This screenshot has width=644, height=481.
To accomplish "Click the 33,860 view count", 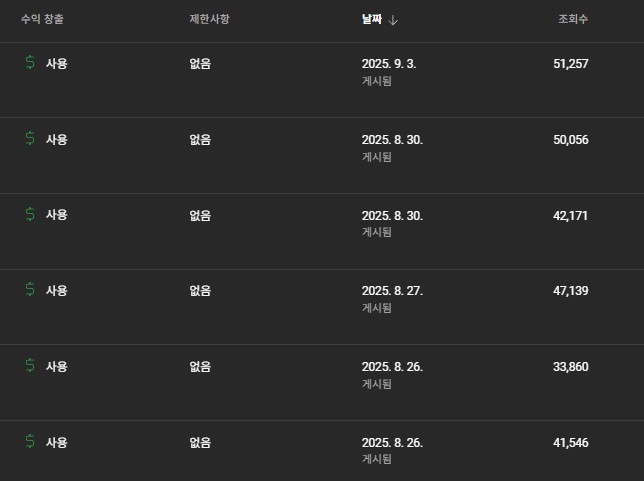I will [x=570, y=366].
